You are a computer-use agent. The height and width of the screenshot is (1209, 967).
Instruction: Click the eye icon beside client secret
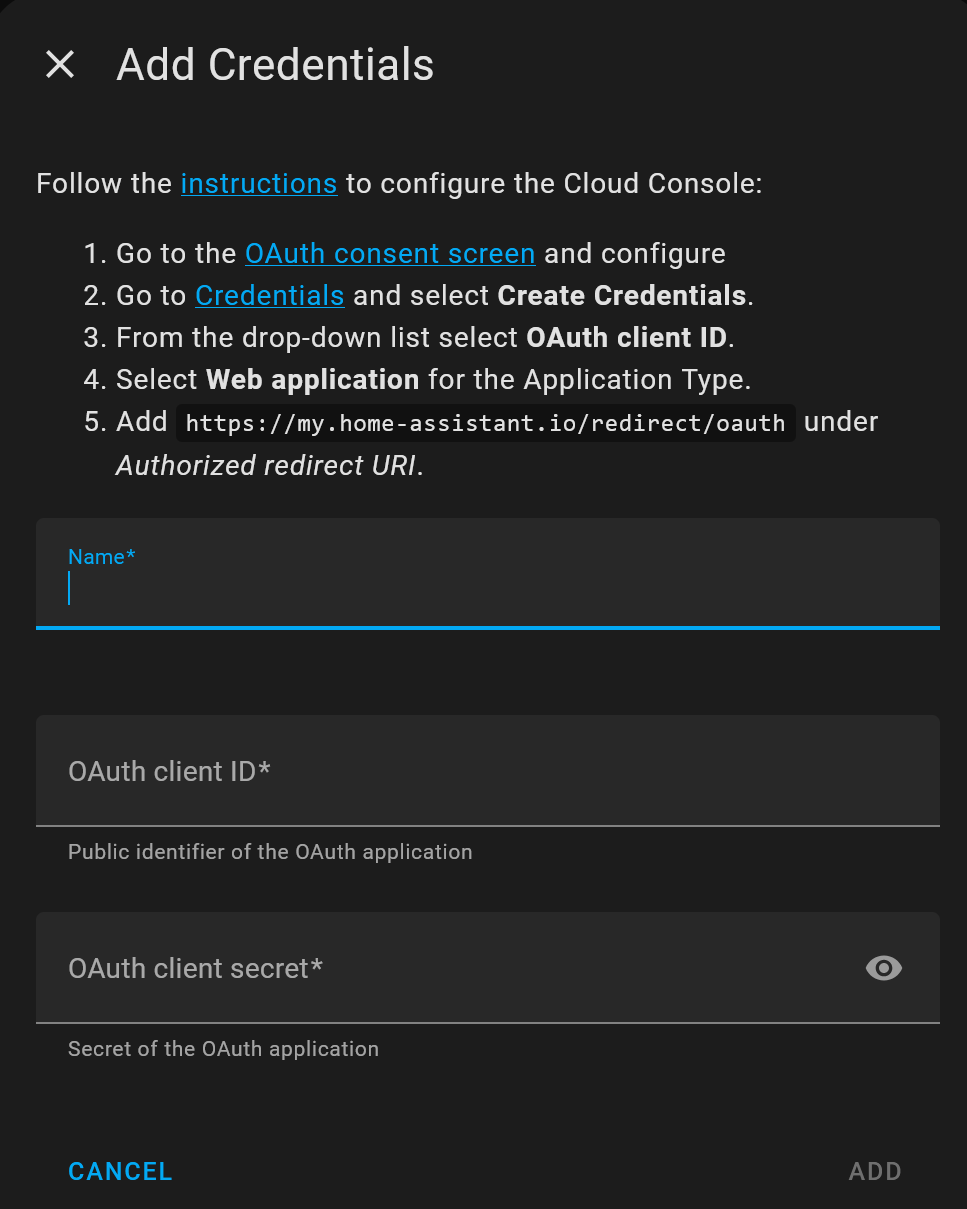[882, 968]
